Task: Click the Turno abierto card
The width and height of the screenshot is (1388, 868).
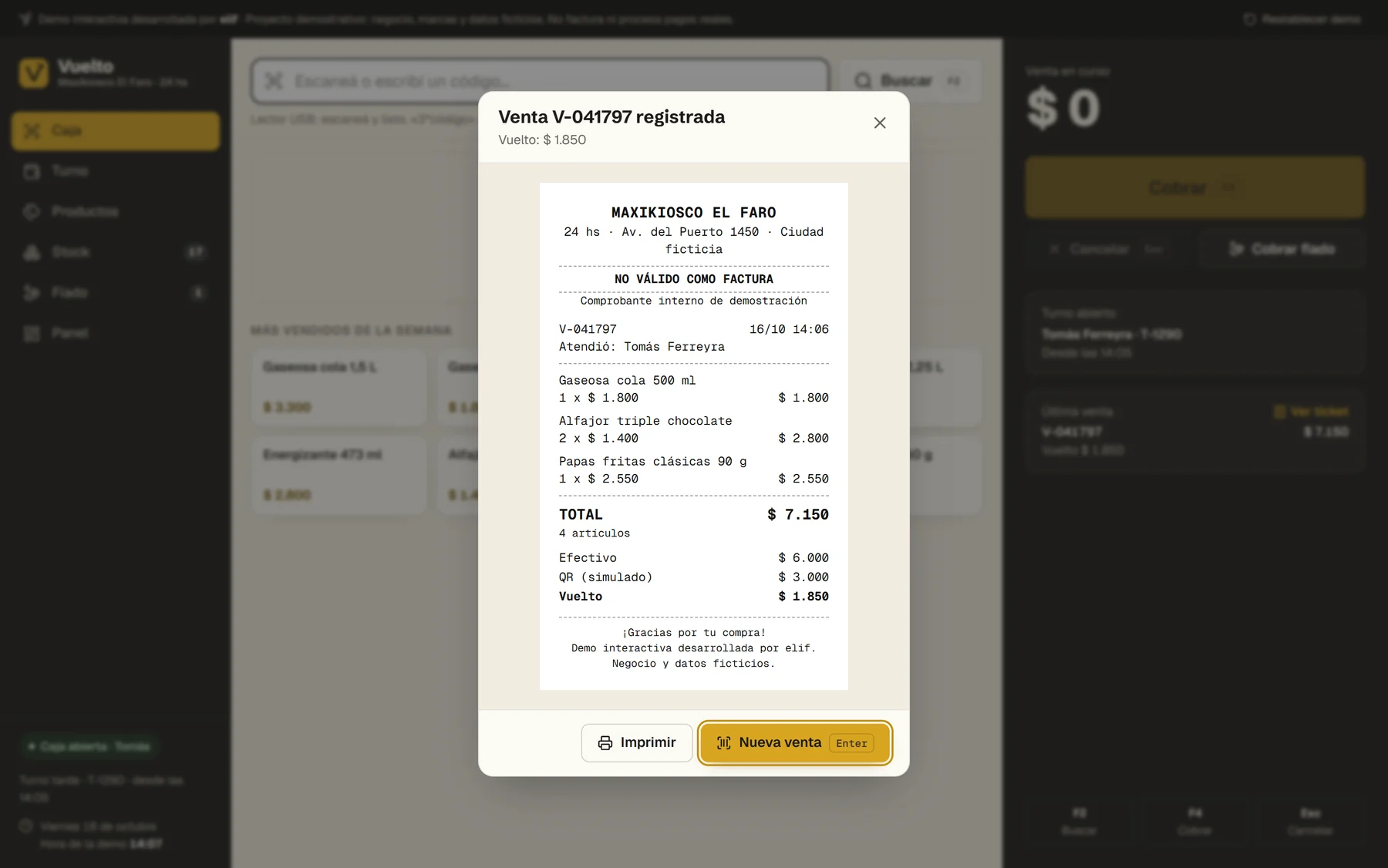Action: click(x=1194, y=333)
